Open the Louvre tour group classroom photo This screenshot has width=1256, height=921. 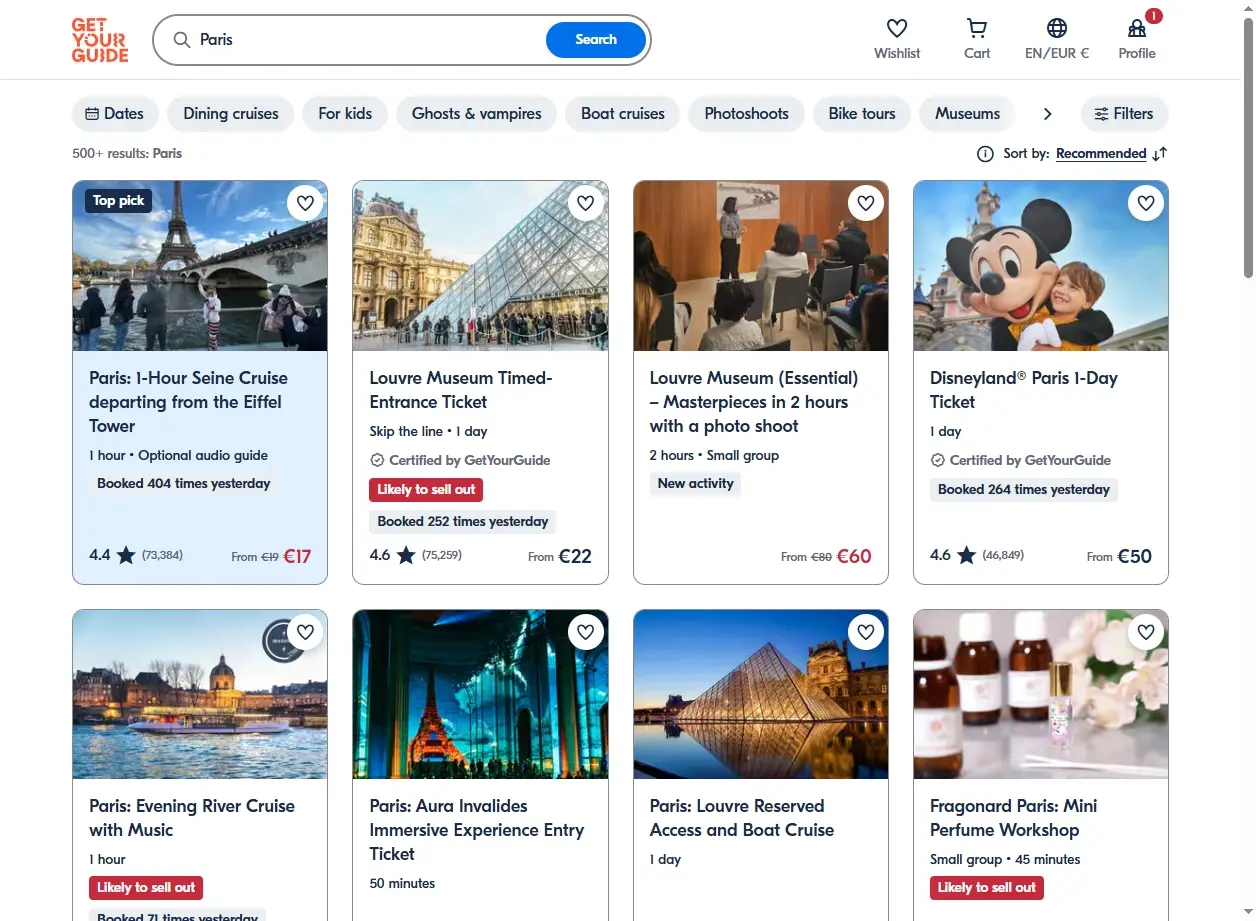click(x=761, y=266)
